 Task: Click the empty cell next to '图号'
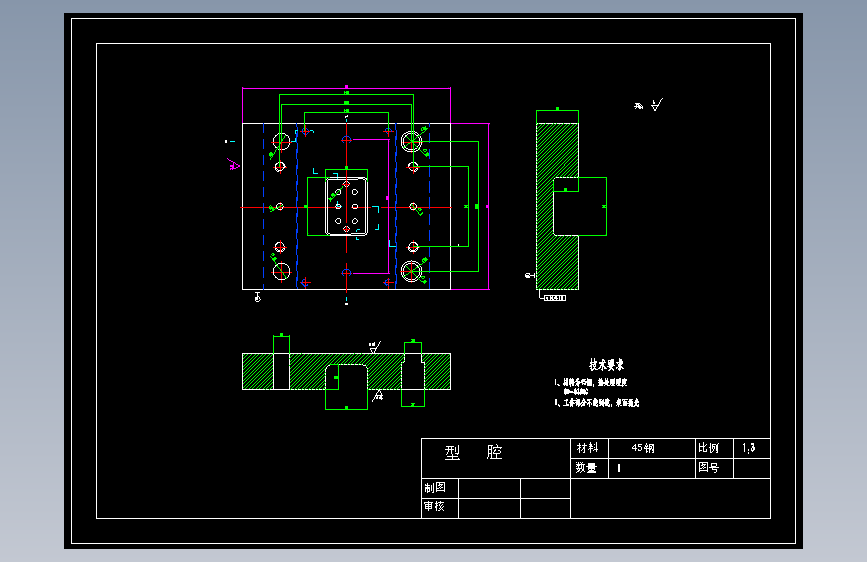pos(752,468)
